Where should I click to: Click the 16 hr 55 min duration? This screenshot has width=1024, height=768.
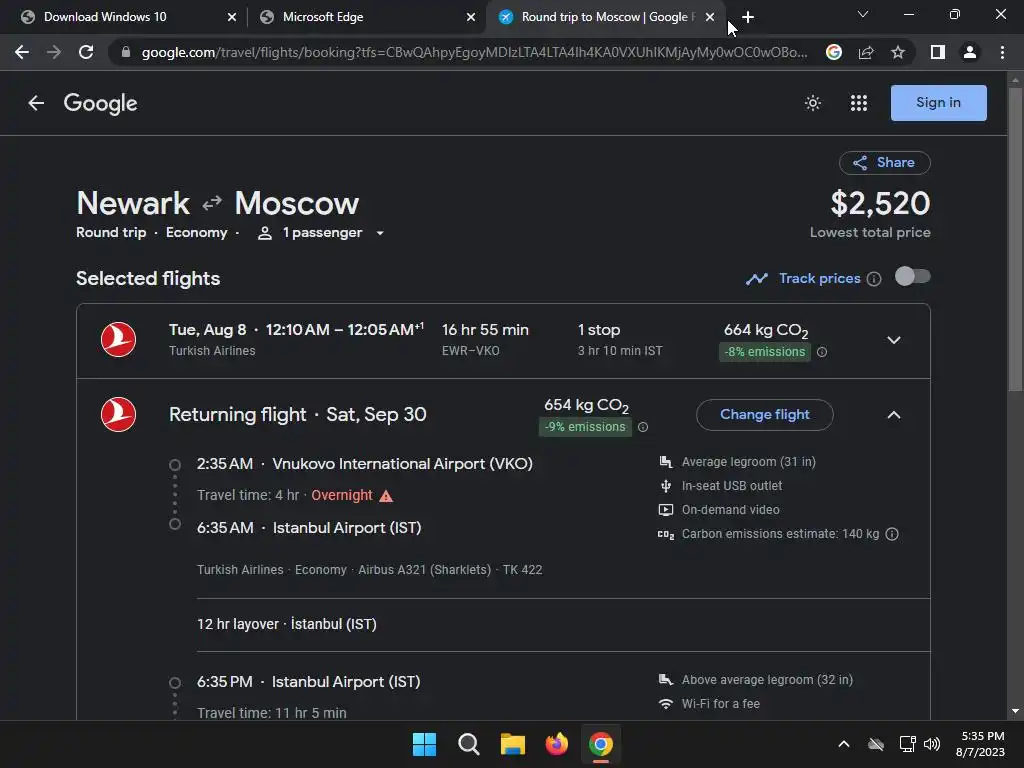[x=485, y=330]
